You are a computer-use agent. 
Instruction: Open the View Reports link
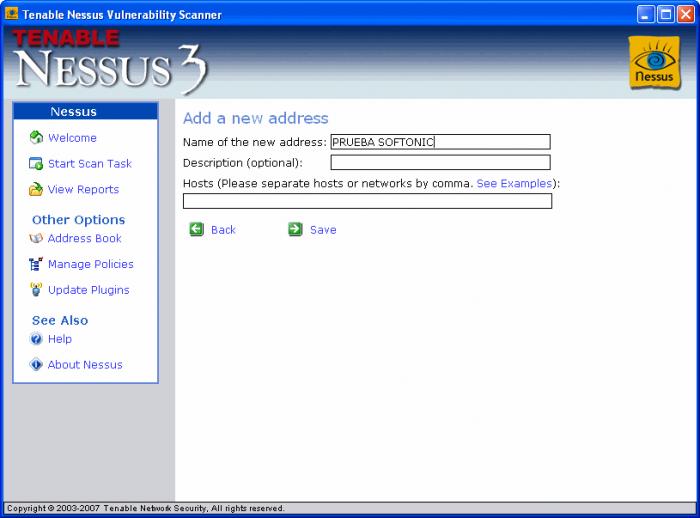pyautogui.click(x=83, y=190)
